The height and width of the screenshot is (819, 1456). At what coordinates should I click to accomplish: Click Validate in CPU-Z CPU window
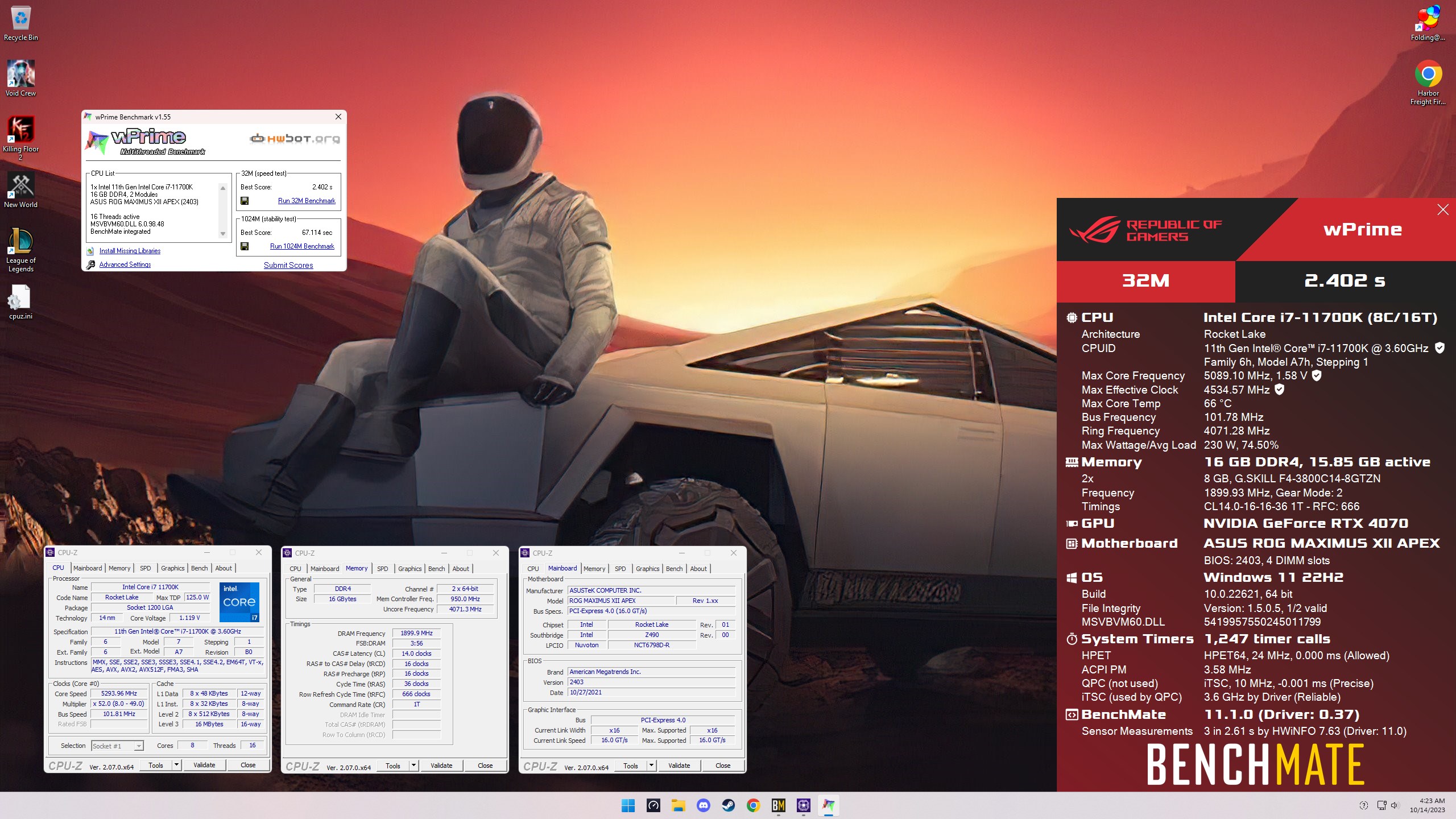pyautogui.click(x=204, y=765)
